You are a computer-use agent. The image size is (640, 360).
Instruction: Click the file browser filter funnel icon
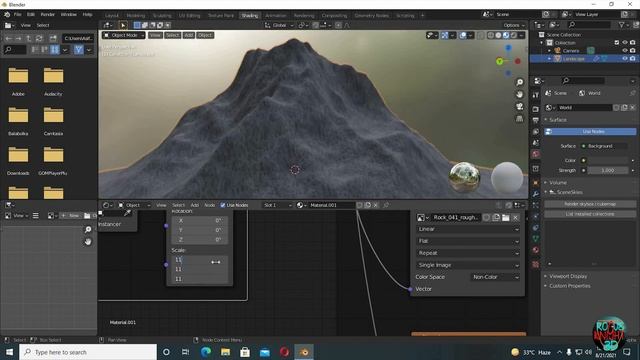(x=79, y=50)
